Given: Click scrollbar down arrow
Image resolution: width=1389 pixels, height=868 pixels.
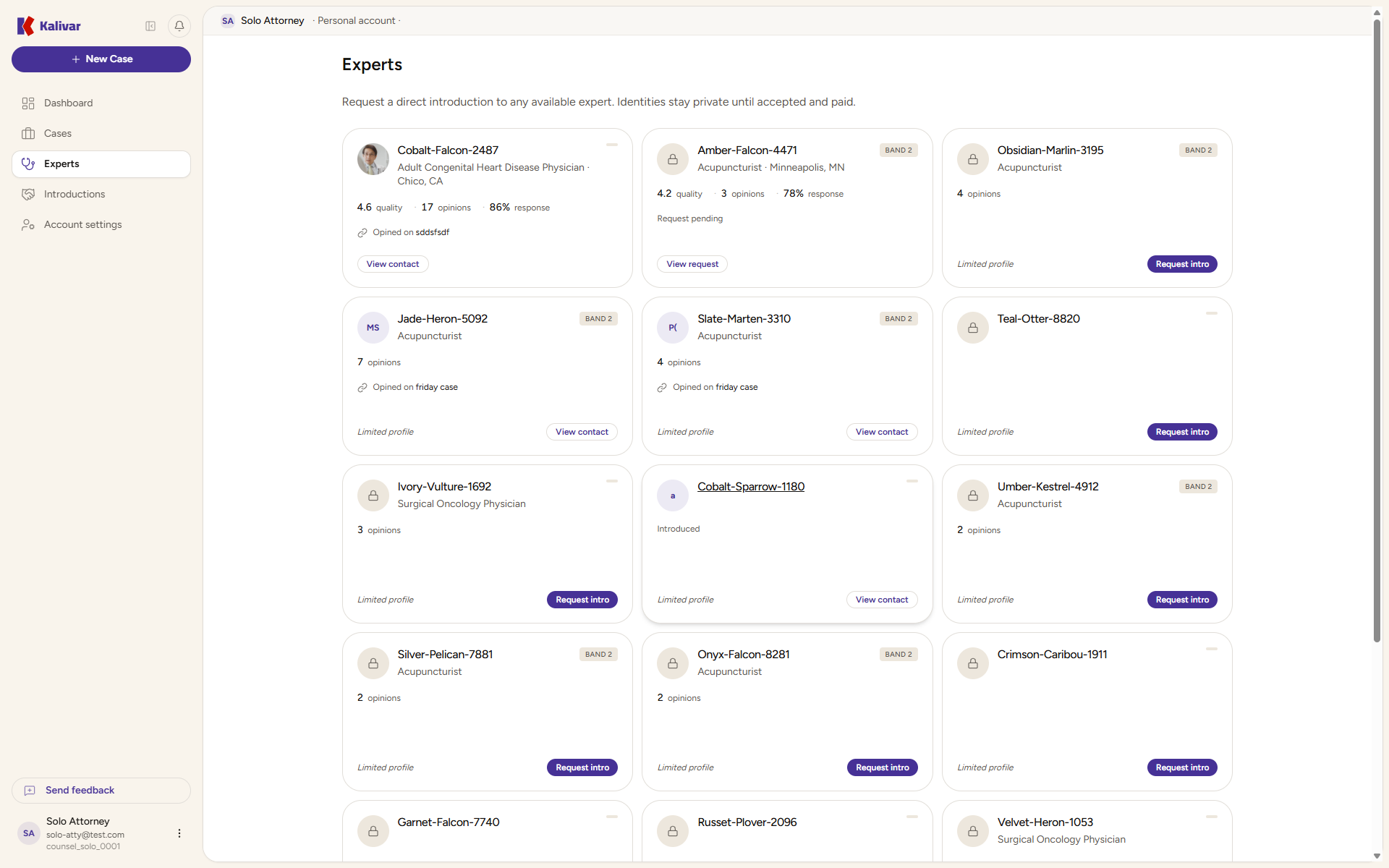Looking at the screenshot, I should [1377, 856].
